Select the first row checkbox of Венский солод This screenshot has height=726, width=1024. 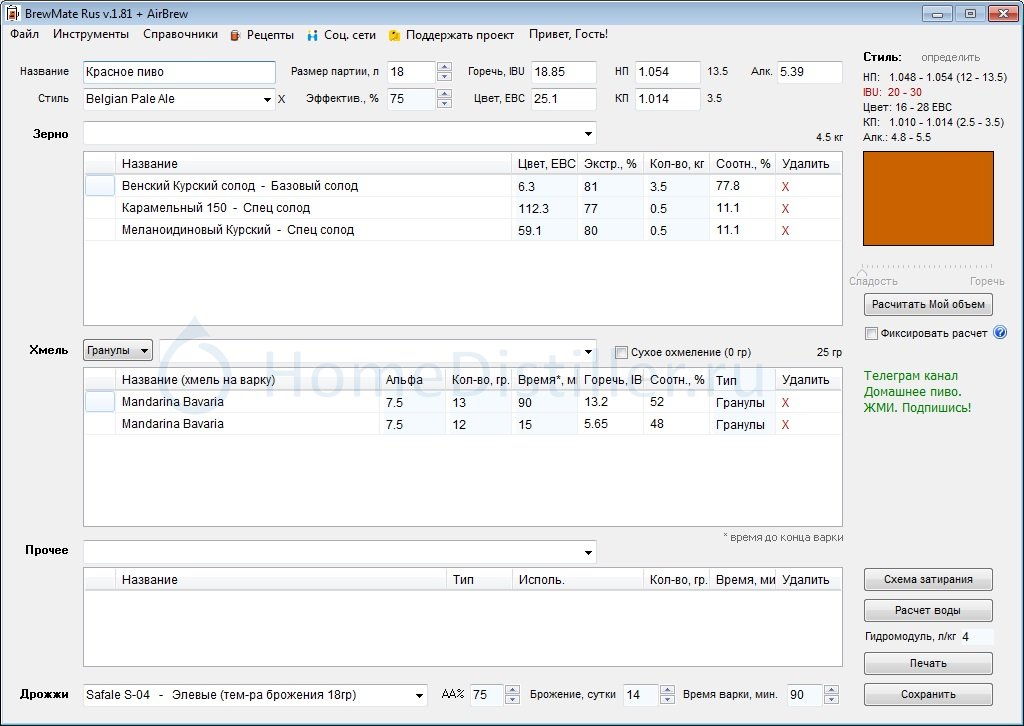click(x=100, y=186)
